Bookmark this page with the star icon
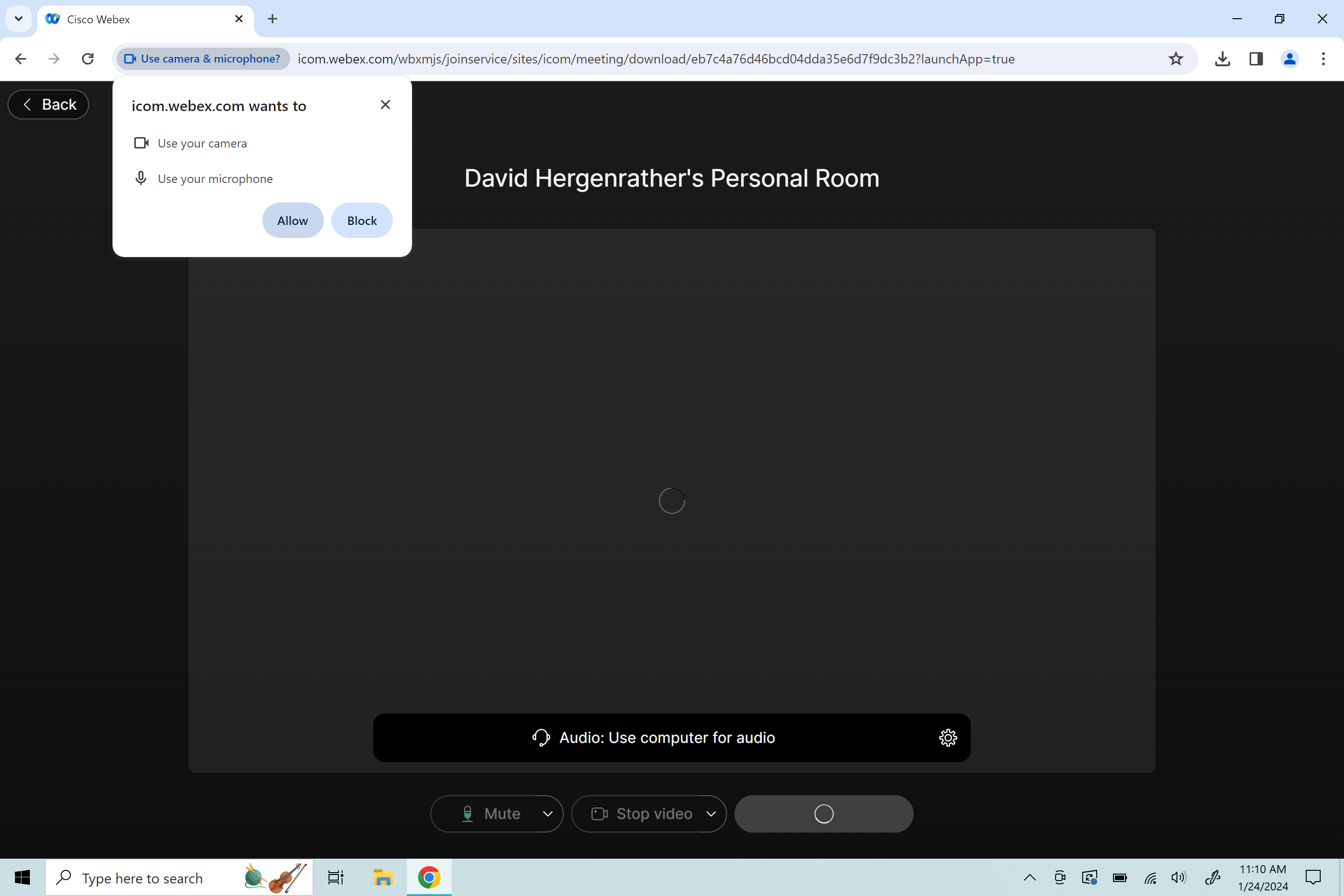 tap(1176, 59)
